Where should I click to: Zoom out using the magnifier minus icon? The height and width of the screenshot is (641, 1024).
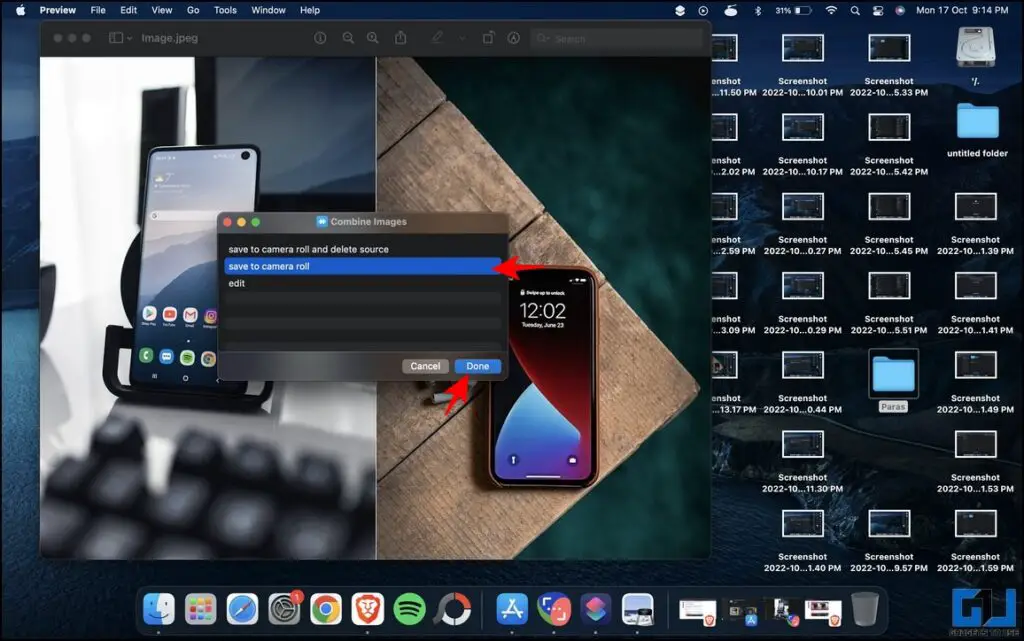pyautogui.click(x=347, y=38)
